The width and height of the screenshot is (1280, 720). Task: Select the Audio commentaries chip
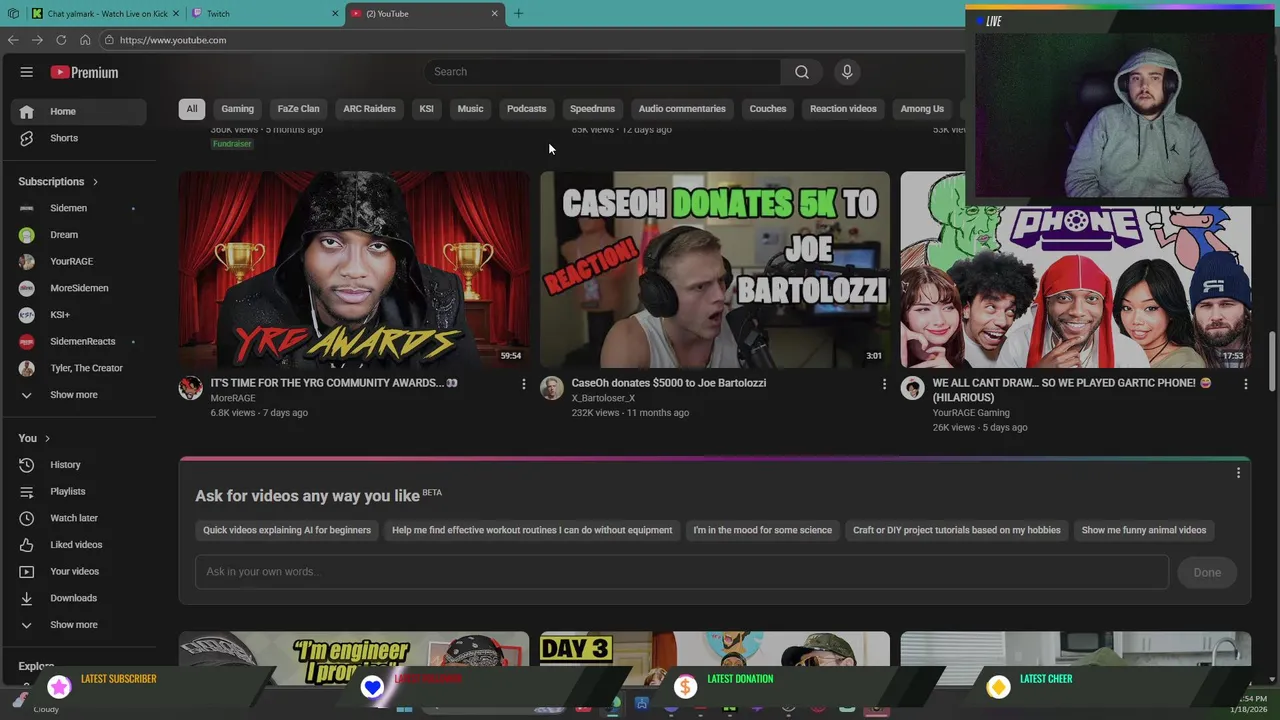click(682, 109)
